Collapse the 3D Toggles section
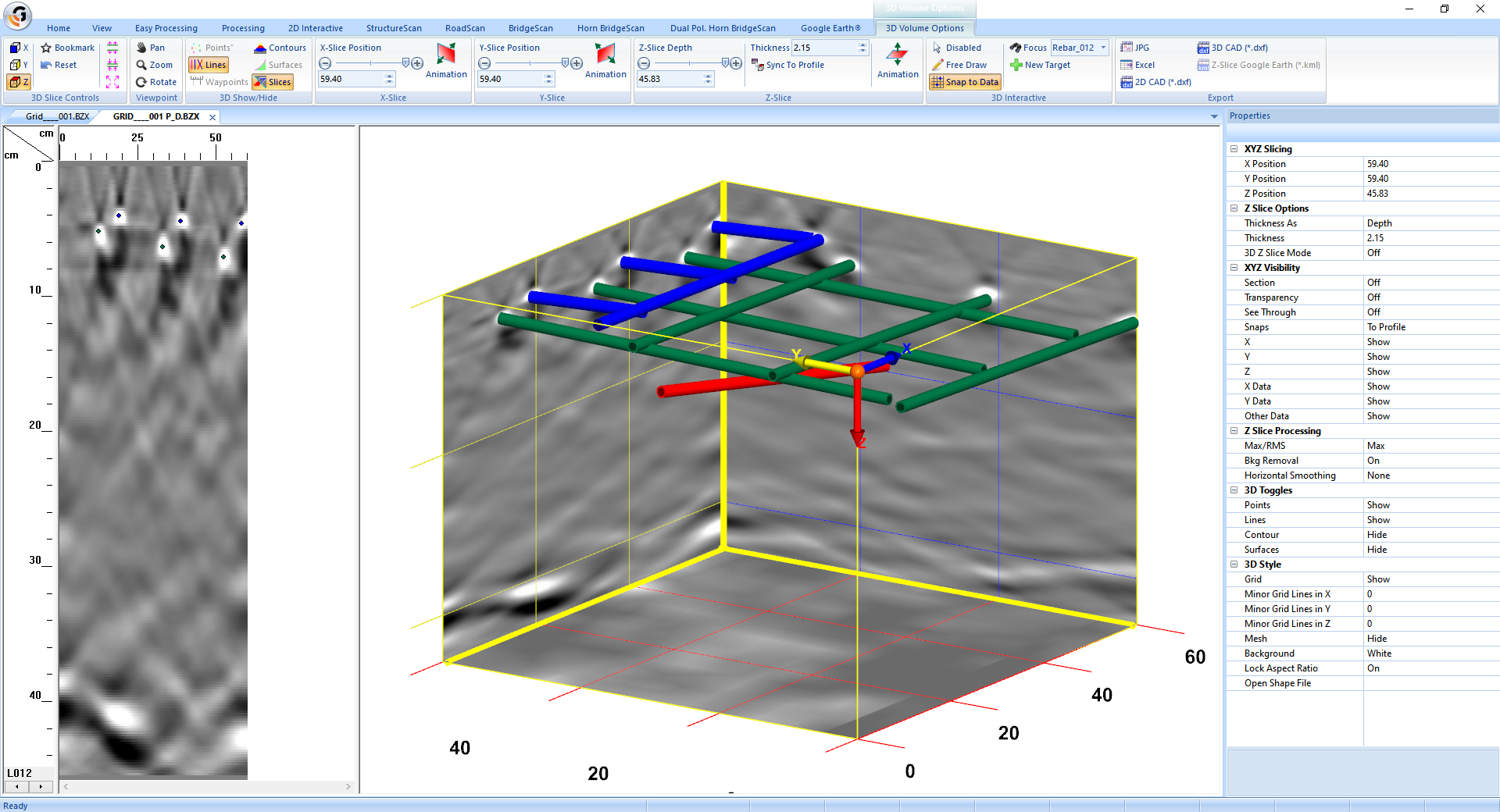1500x812 pixels. click(1233, 490)
